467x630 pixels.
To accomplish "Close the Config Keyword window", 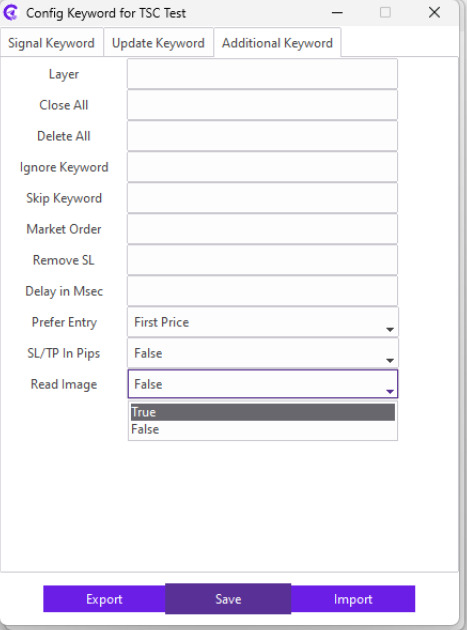I will tap(434, 13).
